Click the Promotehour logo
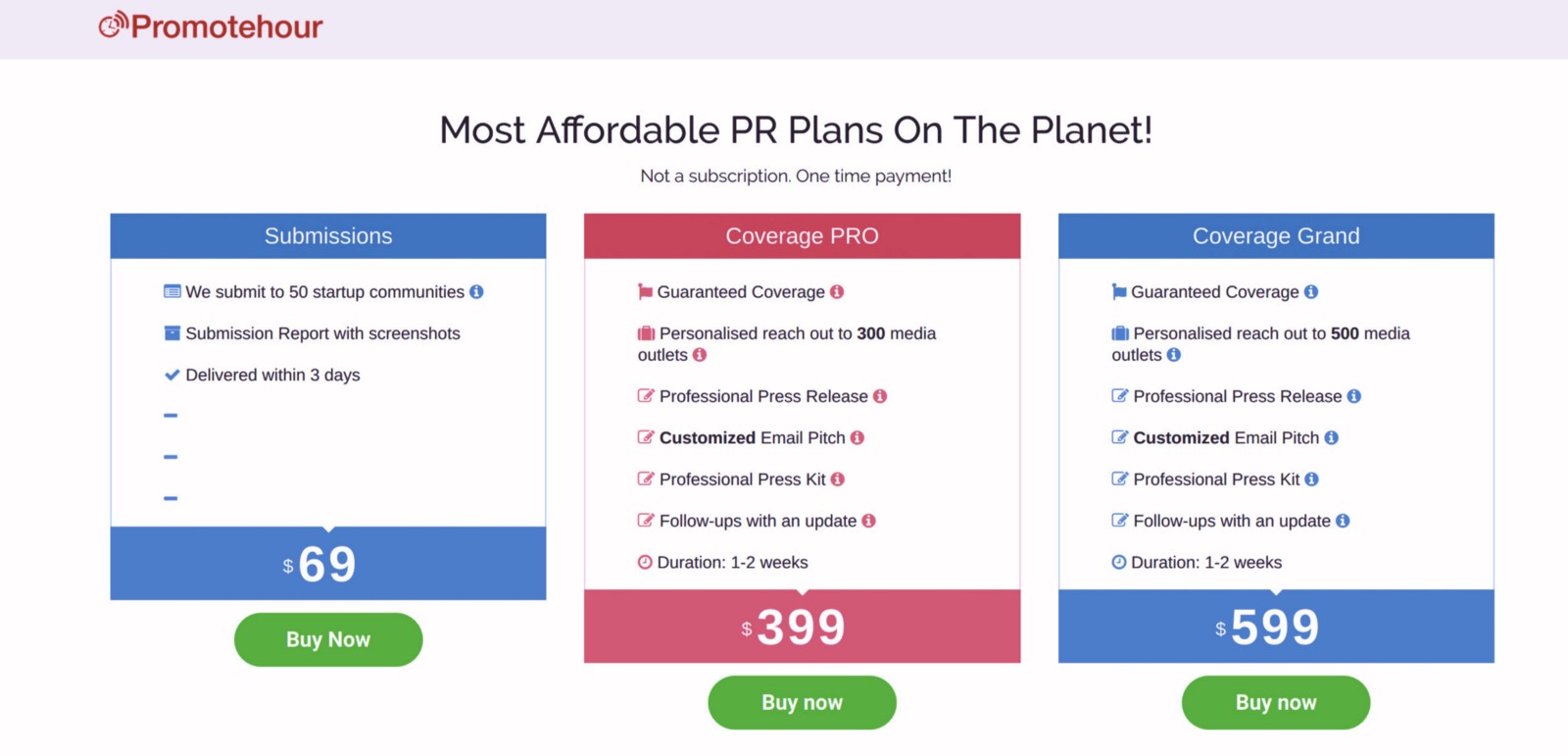 (211, 26)
